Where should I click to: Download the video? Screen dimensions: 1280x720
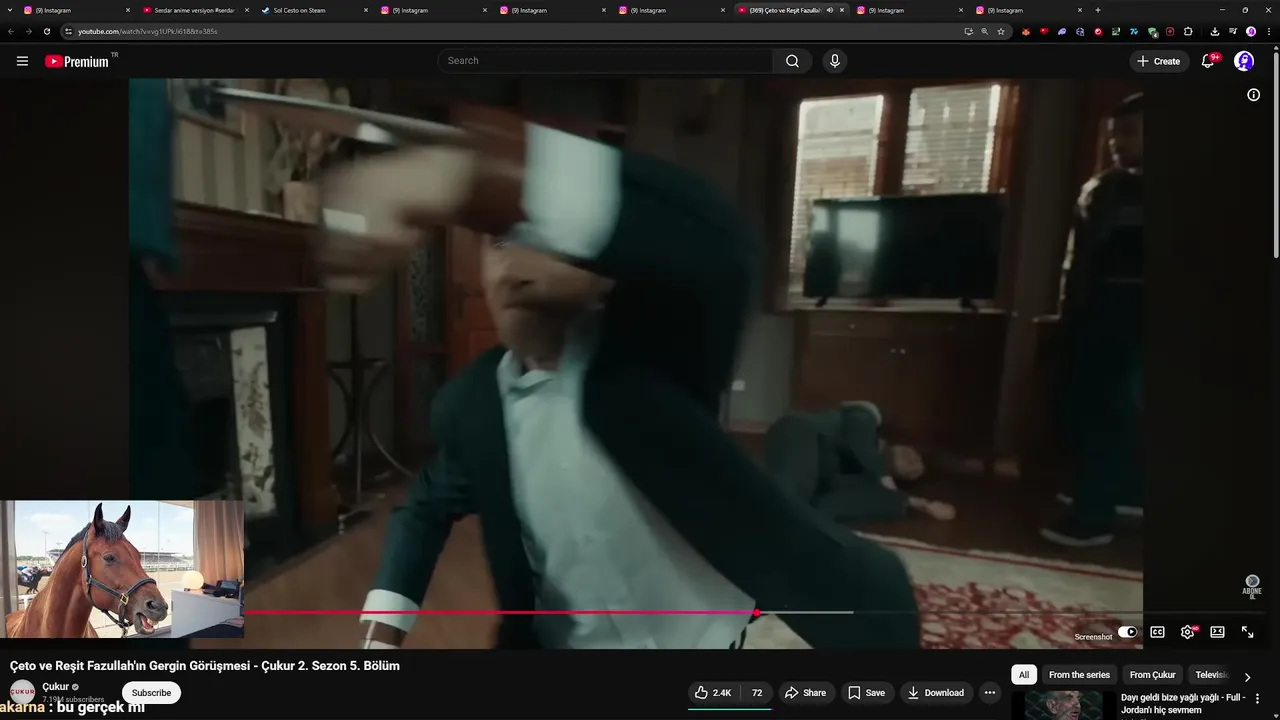[x=936, y=692]
